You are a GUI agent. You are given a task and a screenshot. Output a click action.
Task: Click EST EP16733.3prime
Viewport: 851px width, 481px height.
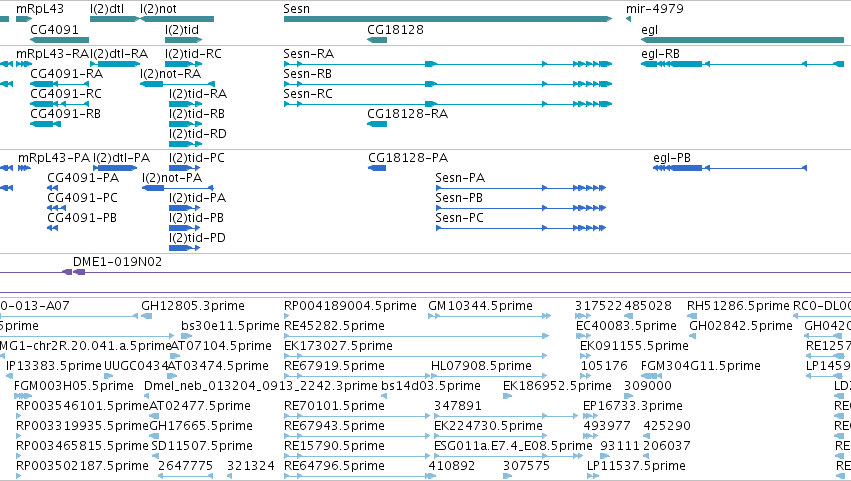633,407
